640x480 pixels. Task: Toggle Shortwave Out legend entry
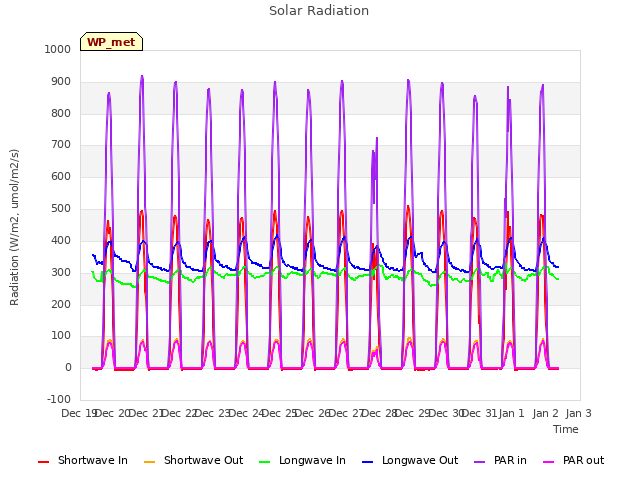click(193, 460)
